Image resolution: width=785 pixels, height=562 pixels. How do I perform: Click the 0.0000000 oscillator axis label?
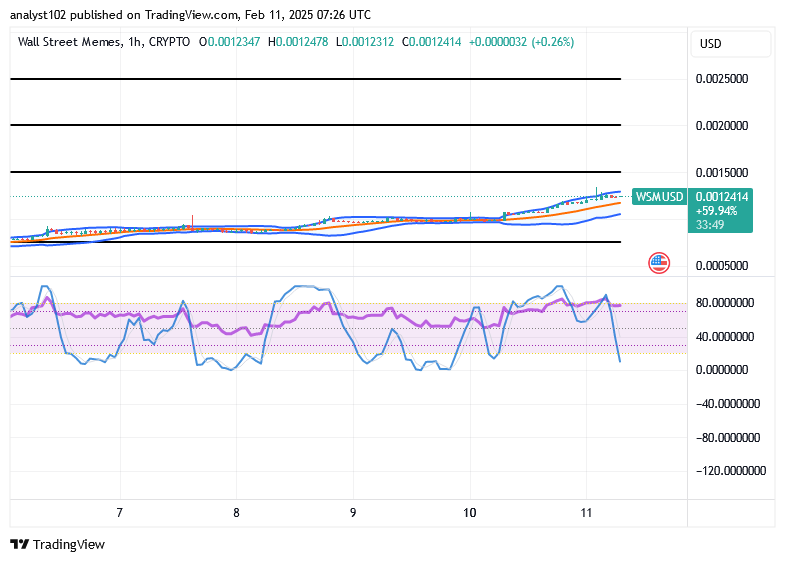(x=722, y=370)
